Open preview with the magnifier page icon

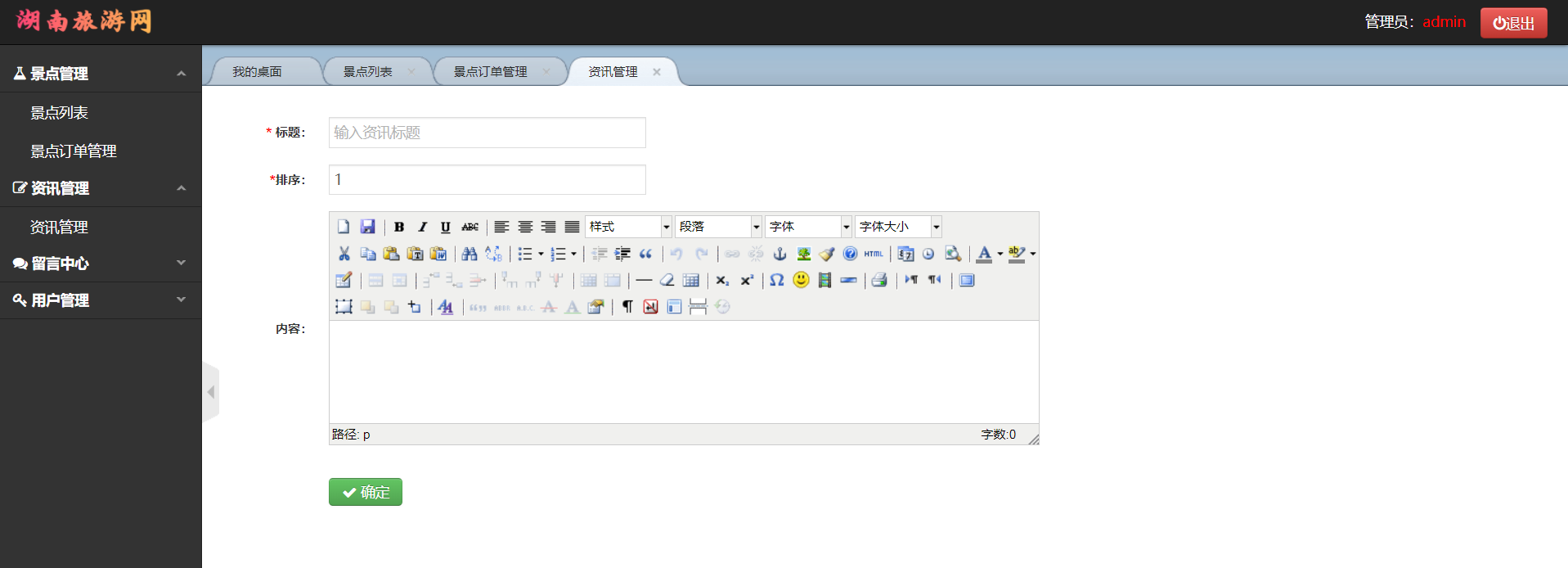pos(952,254)
